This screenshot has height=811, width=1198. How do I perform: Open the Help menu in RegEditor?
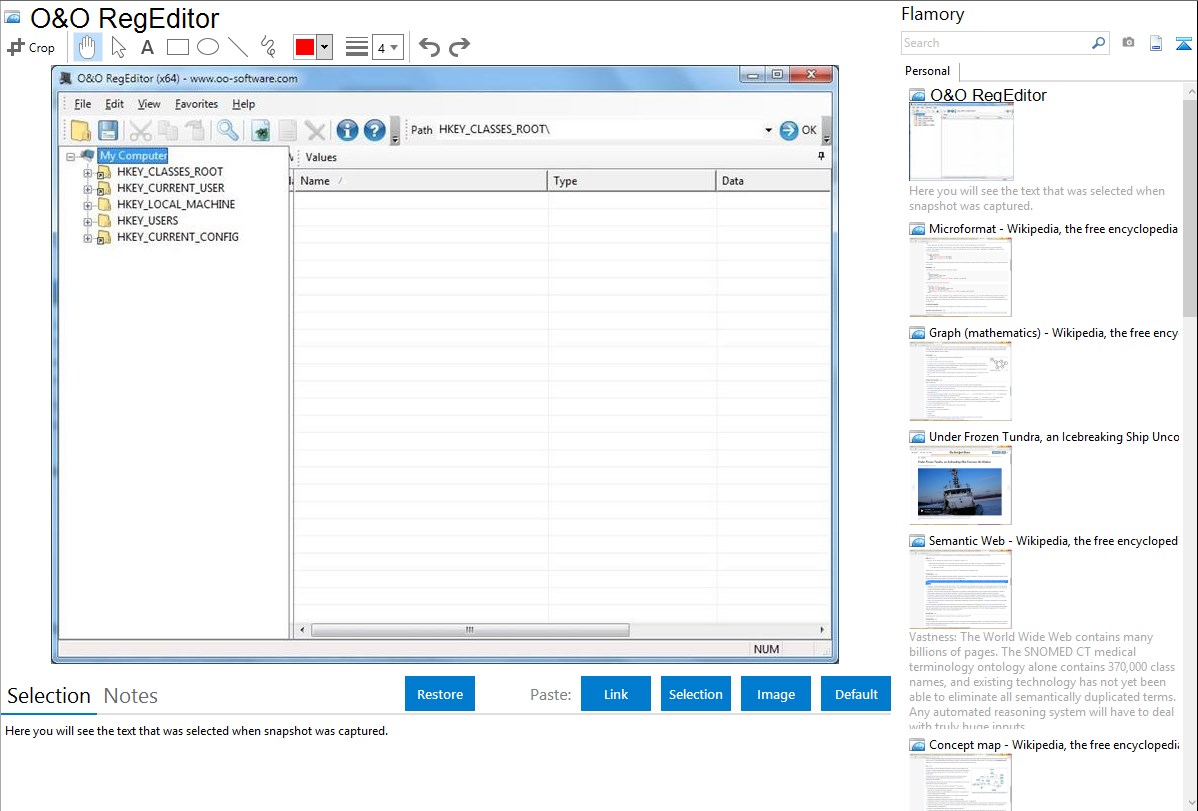coord(244,104)
